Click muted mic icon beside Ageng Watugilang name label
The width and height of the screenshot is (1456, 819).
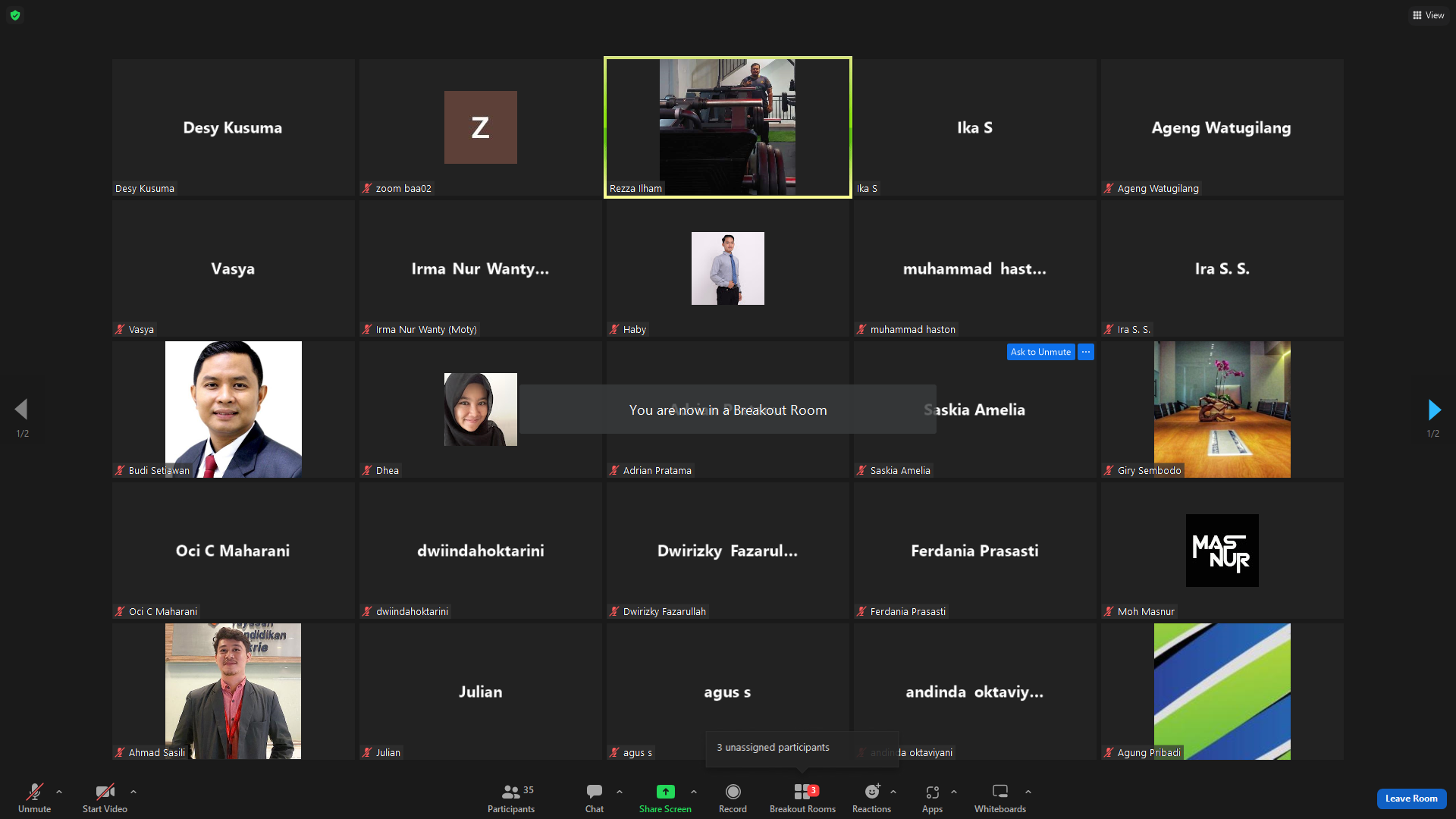point(1109,188)
